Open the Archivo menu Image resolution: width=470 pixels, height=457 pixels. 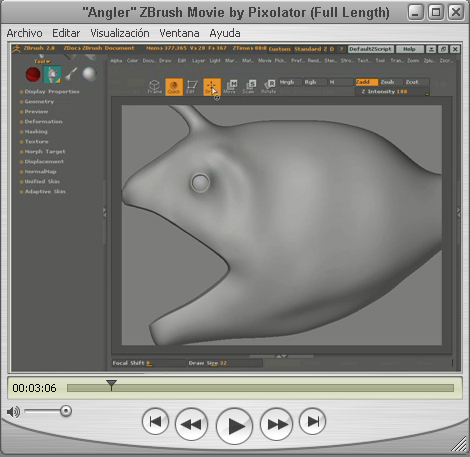point(24,33)
